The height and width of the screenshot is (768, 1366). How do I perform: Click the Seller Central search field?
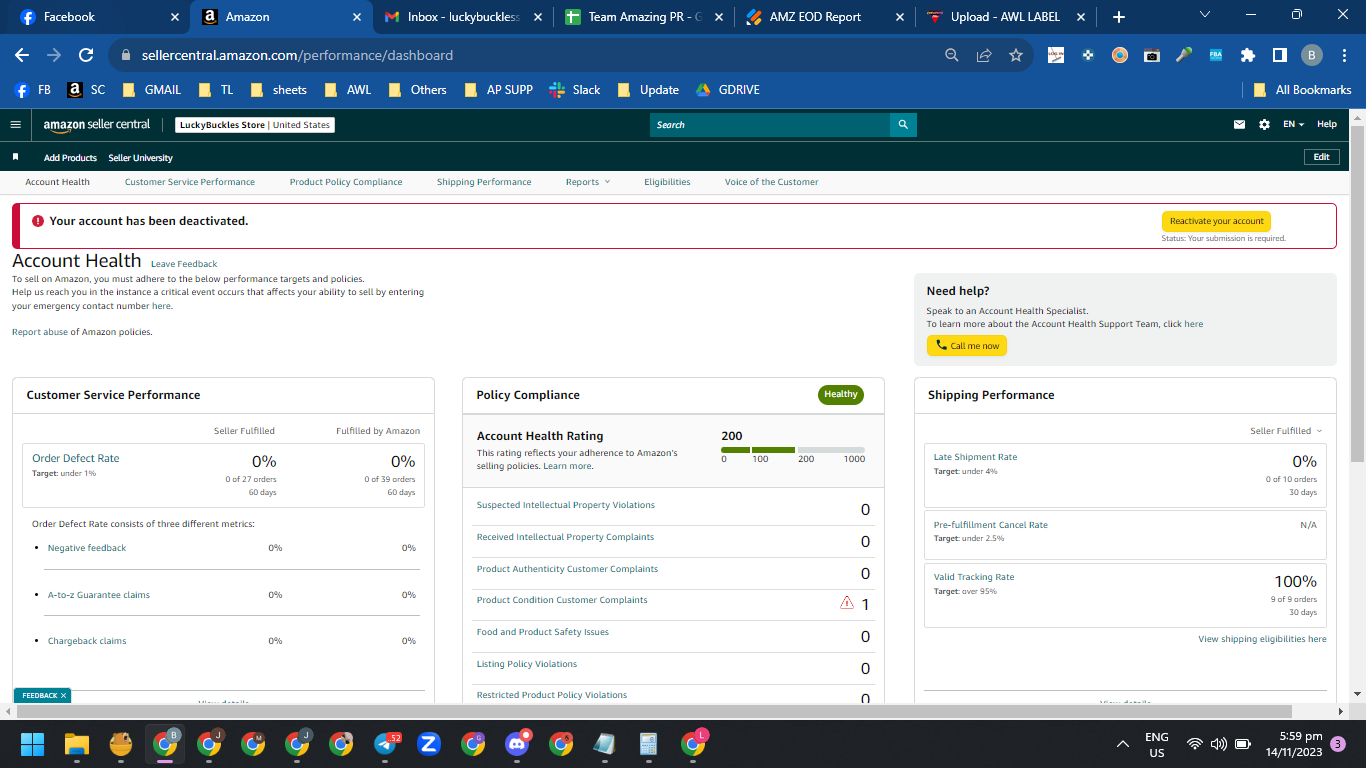click(770, 125)
